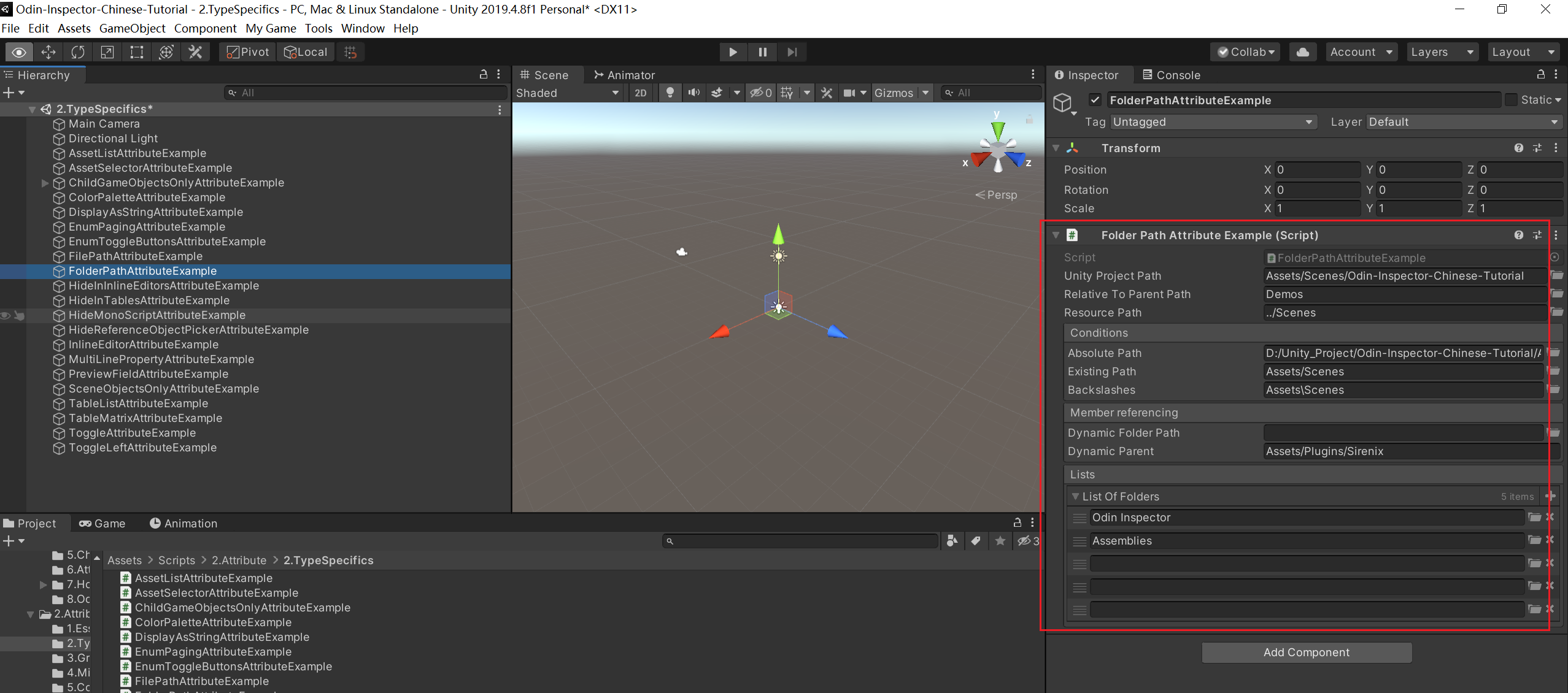This screenshot has width=1568, height=693.
Task: Select Main Camera in hierarchy
Action: tap(104, 124)
